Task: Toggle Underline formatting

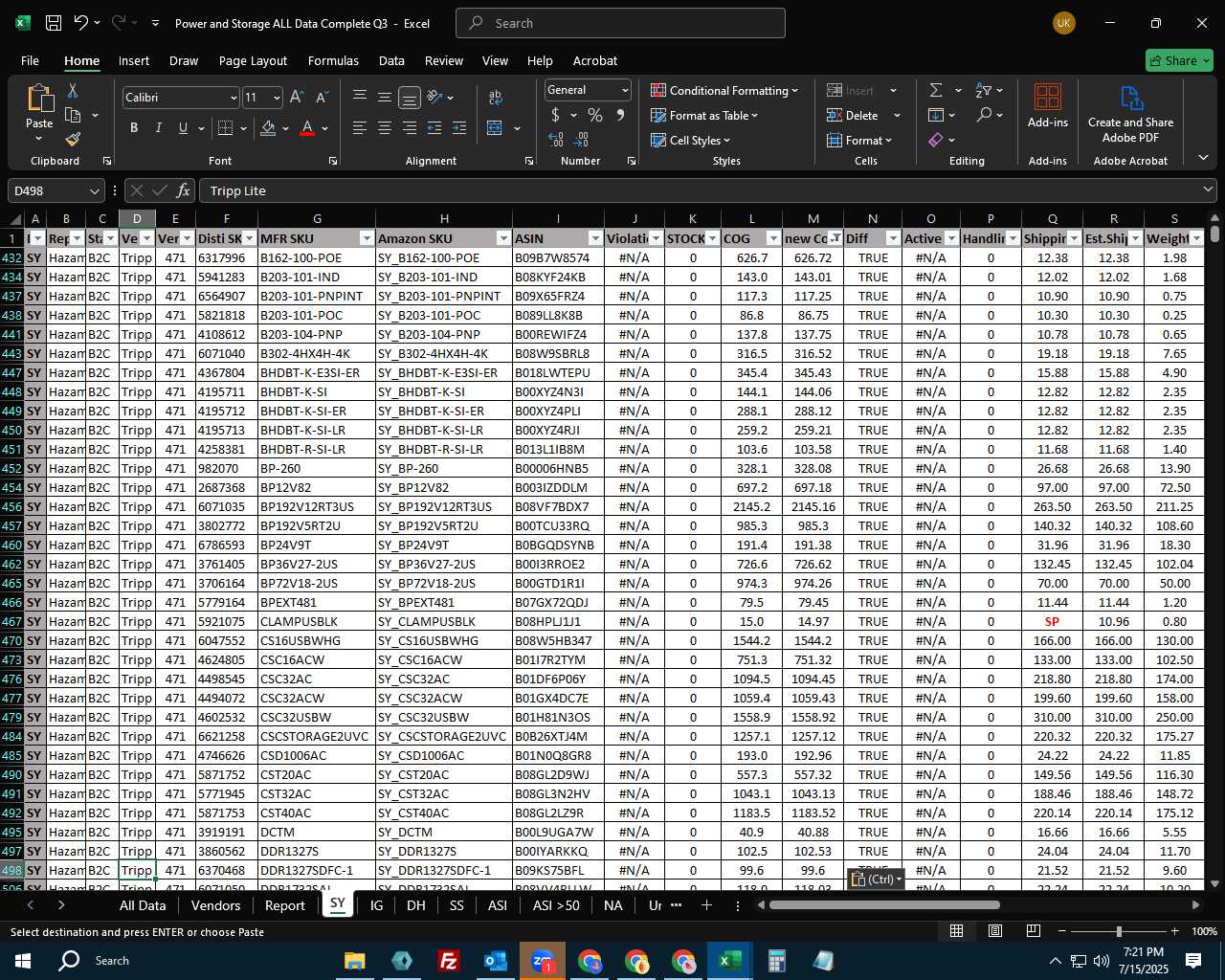Action: tap(183, 128)
